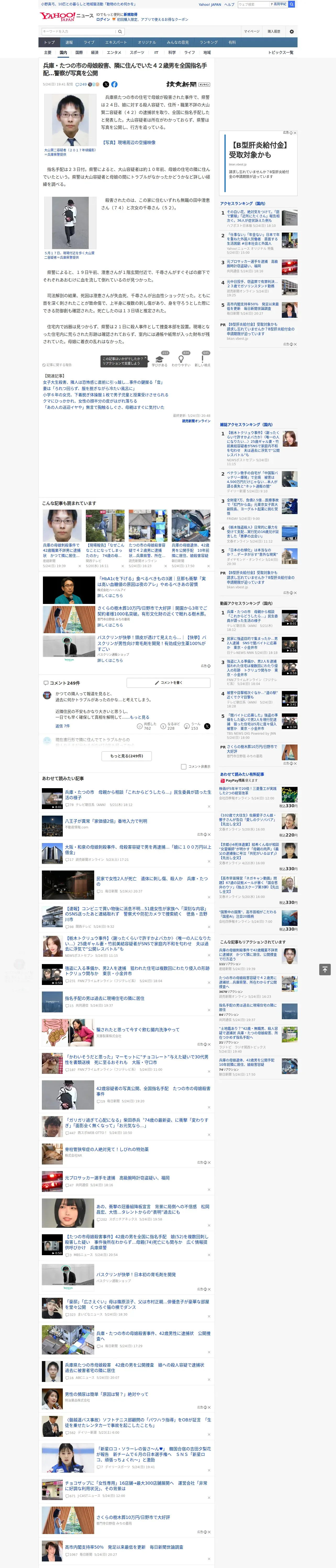Image resolution: width=336 pixels, height=1568 pixels.
Task: Open the みんなの意見 navigation tab
Action: click(177, 43)
